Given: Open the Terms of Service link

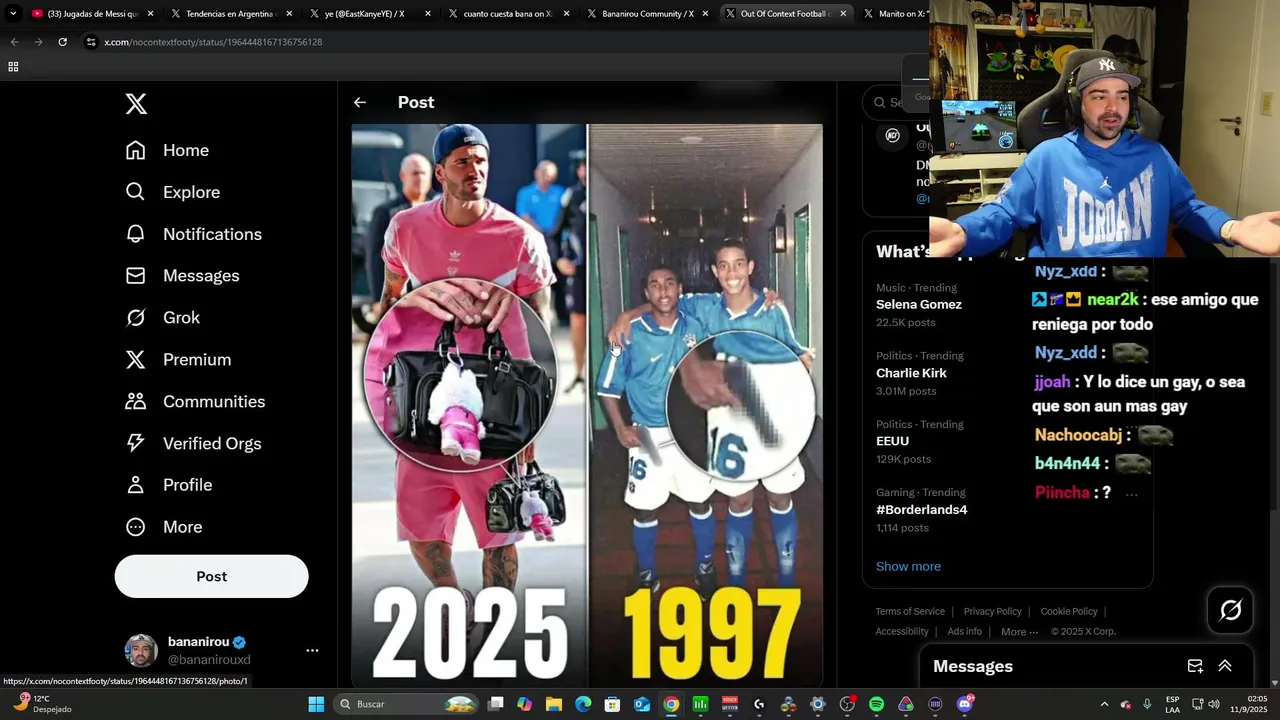Looking at the screenshot, I should (910, 611).
